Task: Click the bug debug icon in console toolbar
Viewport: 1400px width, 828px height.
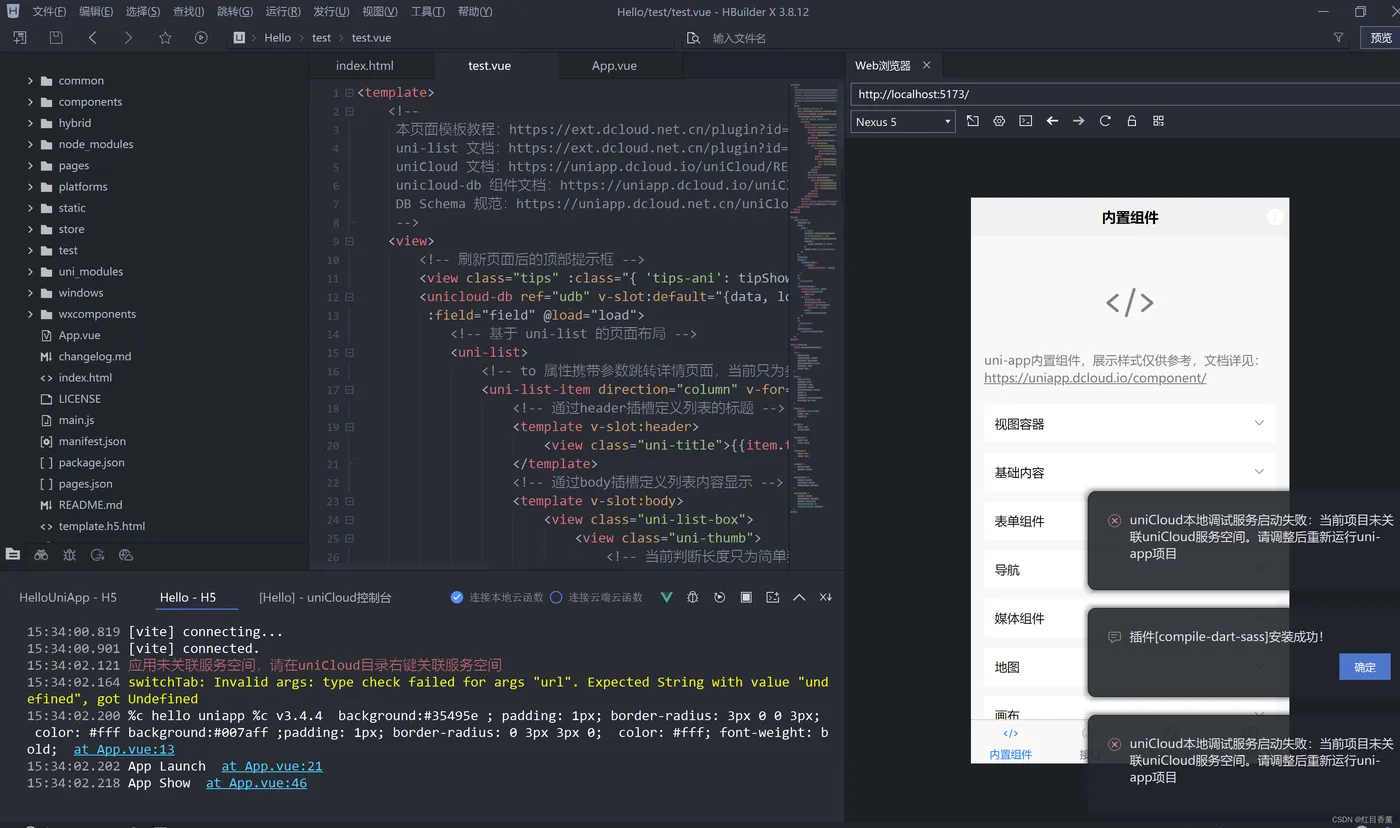Action: (693, 597)
